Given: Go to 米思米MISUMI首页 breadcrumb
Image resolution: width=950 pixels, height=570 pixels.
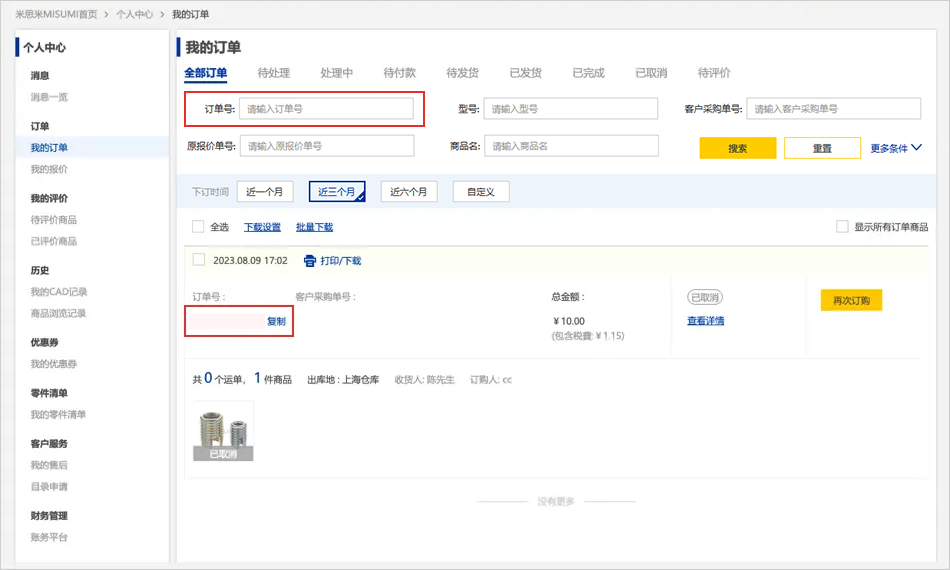Looking at the screenshot, I should pos(56,15).
